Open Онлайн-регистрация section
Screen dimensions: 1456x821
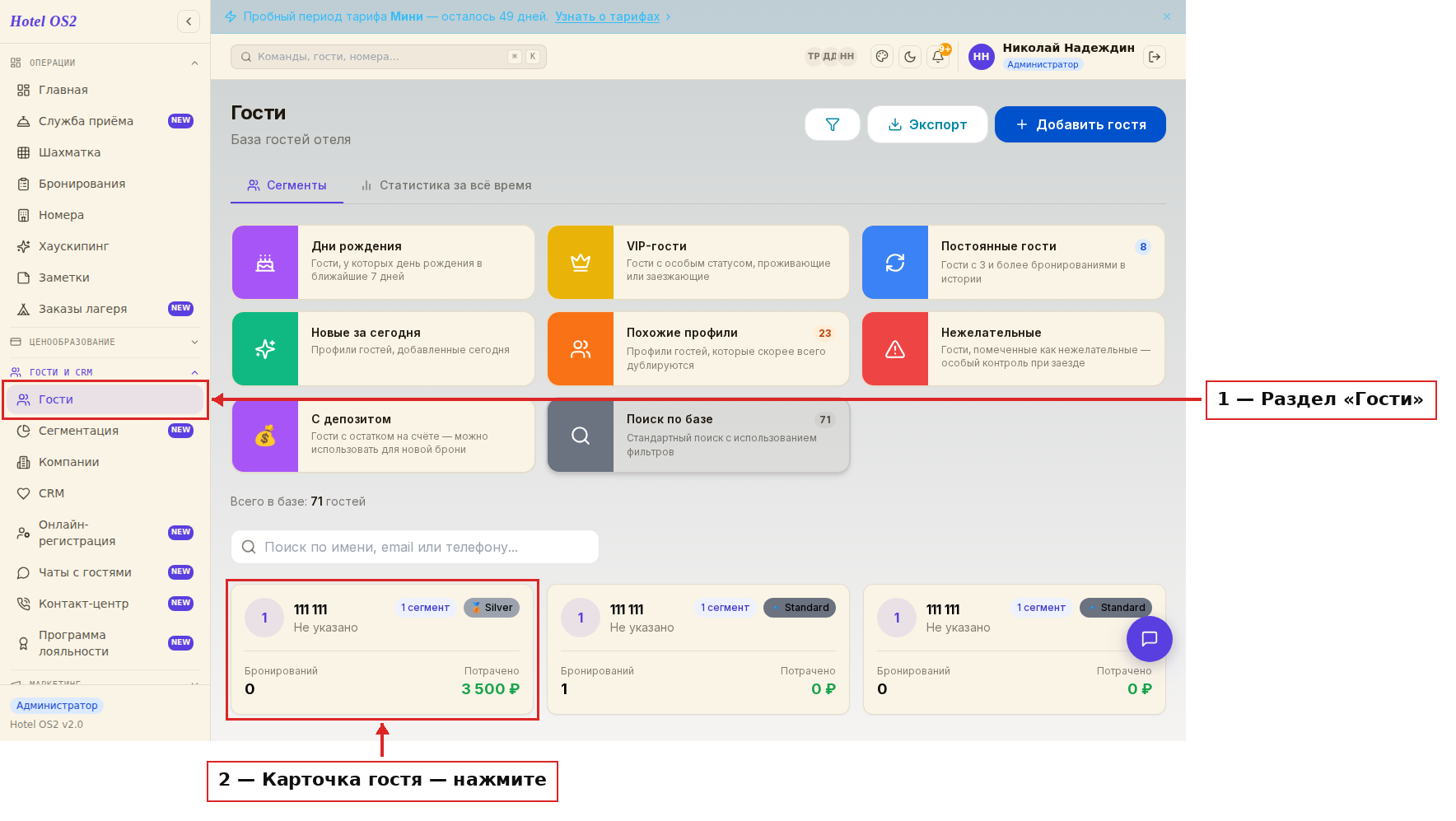(105, 533)
